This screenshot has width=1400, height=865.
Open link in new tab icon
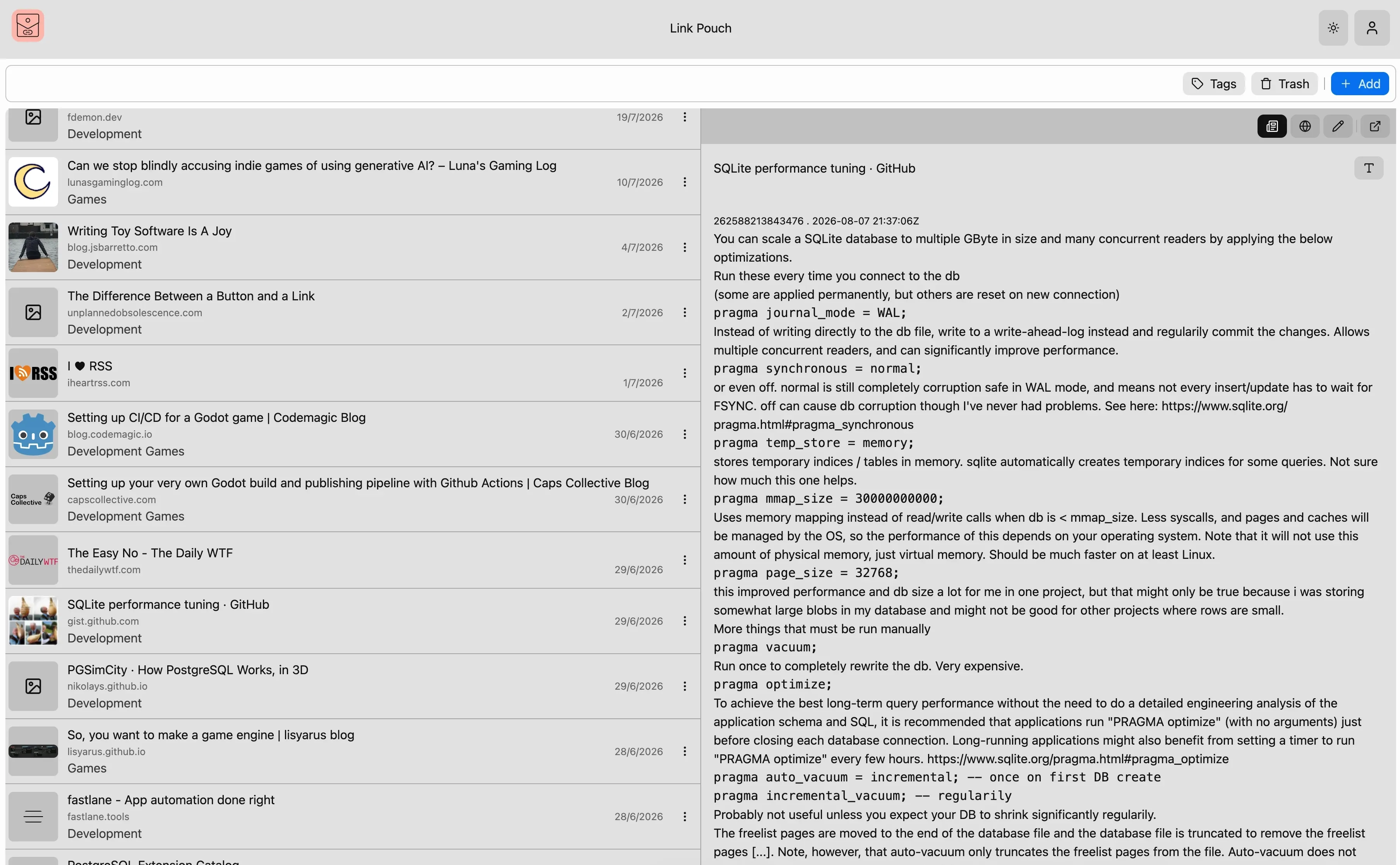click(1374, 127)
